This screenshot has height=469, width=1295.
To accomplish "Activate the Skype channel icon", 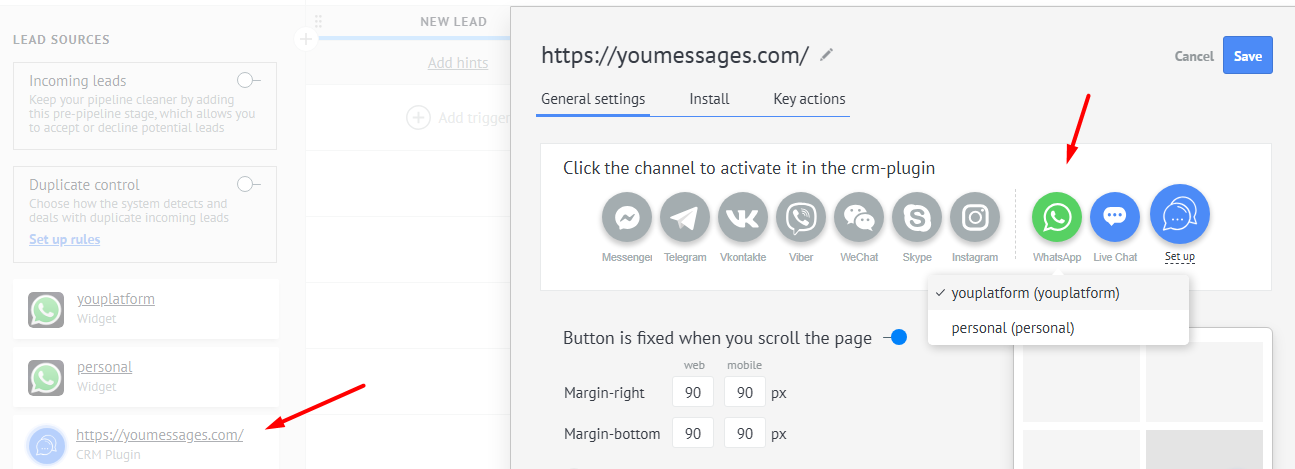I will pyautogui.click(x=917, y=218).
